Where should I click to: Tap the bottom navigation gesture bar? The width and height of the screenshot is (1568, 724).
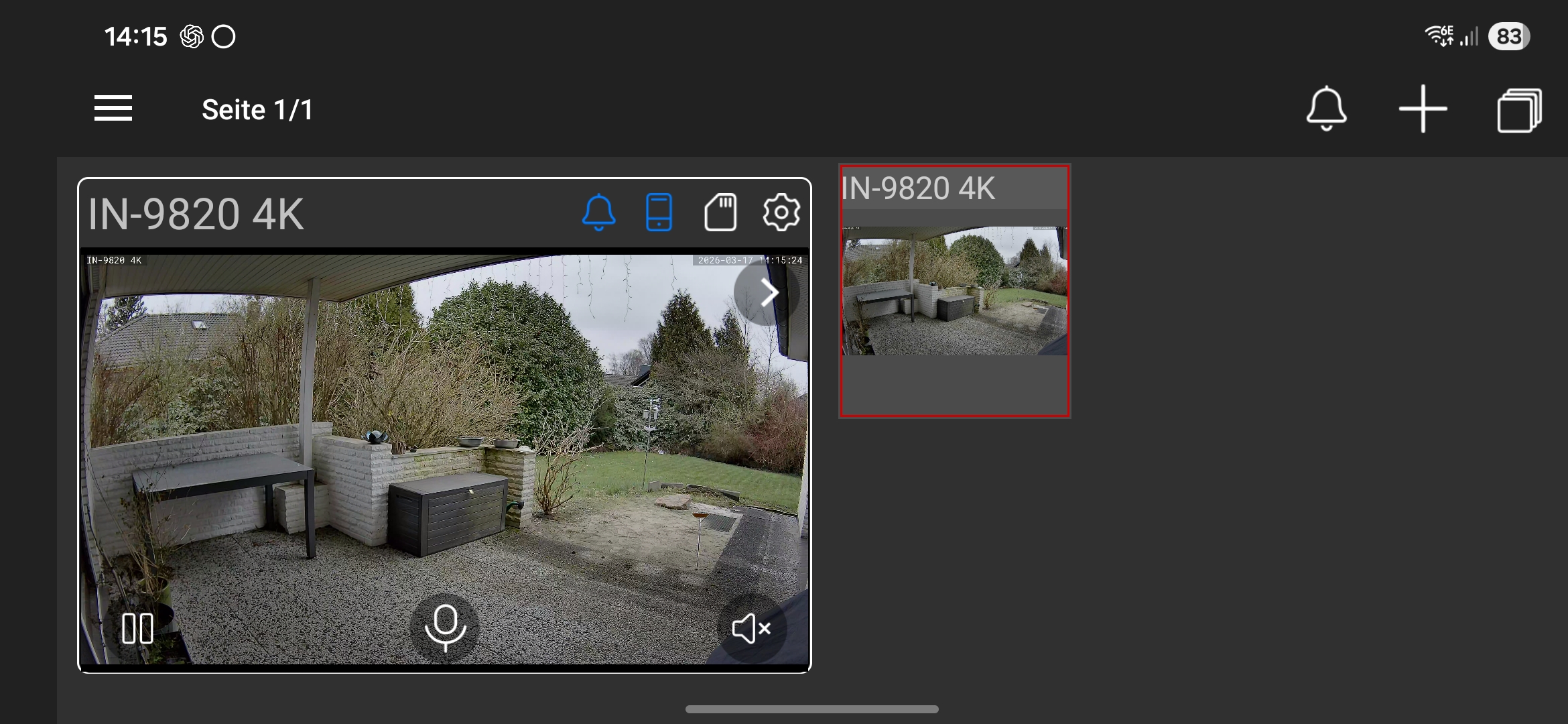[811, 709]
